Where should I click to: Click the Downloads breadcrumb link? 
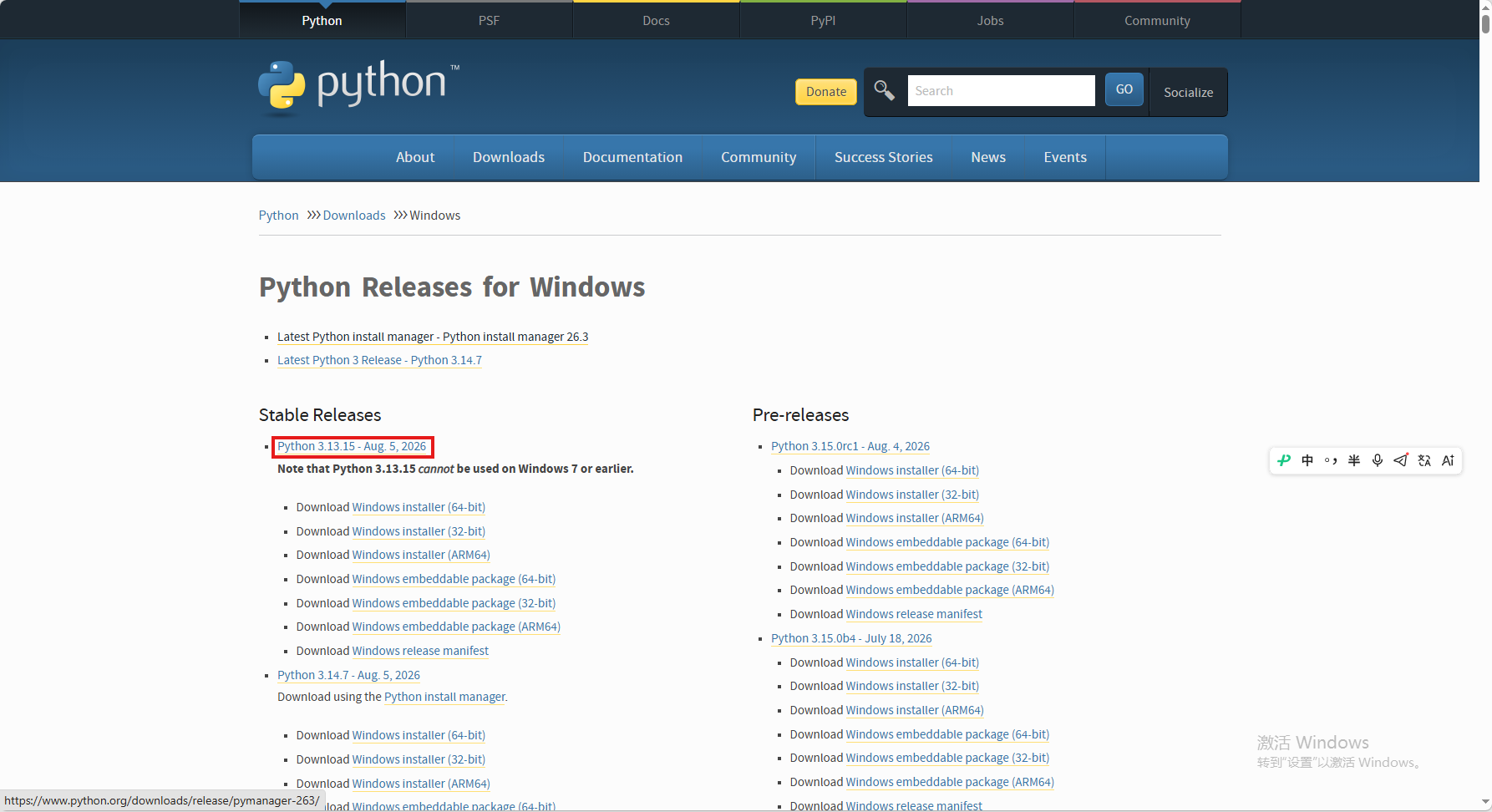354,216
